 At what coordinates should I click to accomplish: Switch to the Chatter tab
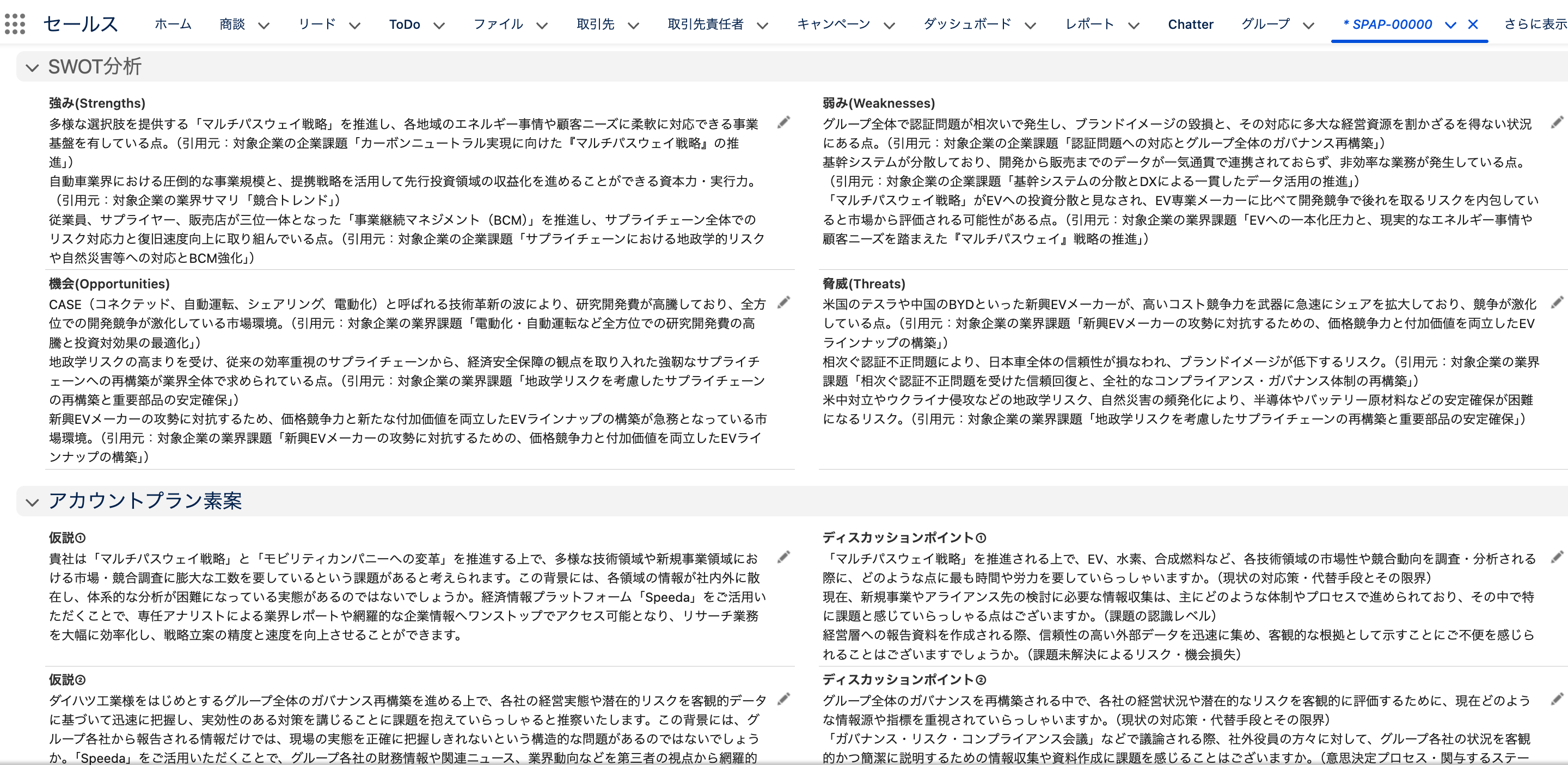coord(1190,24)
